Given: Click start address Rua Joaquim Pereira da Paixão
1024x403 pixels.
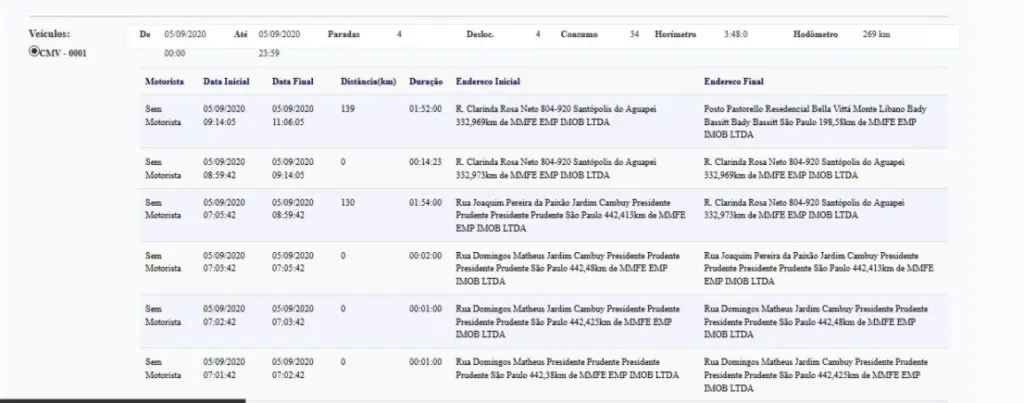Looking at the screenshot, I should pos(571,216).
